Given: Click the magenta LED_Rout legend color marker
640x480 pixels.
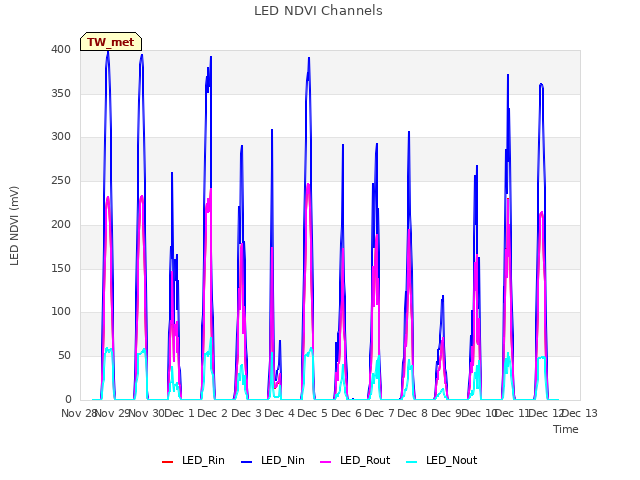Looking at the screenshot, I should pyautogui.click(x=326, y=462).
